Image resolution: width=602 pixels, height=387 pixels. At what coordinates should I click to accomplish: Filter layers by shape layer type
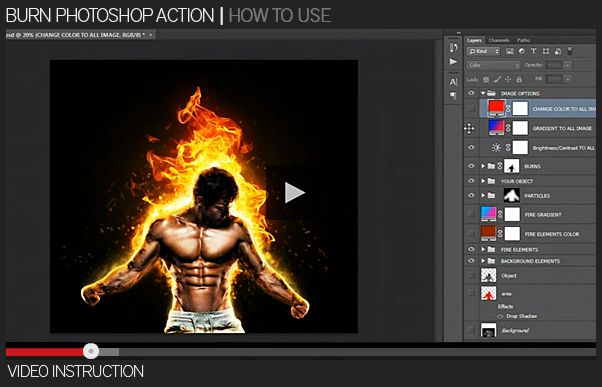tap(546, 51)
